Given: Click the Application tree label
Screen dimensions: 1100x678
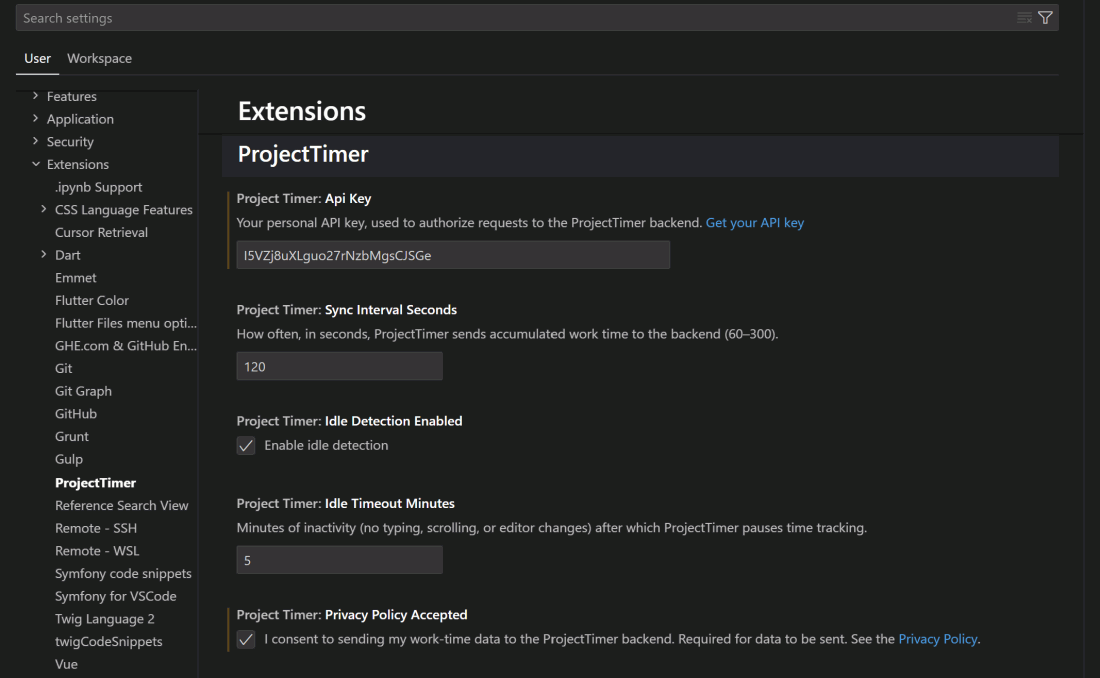Looking at the screenshot, I should click(x=80, y=119).
